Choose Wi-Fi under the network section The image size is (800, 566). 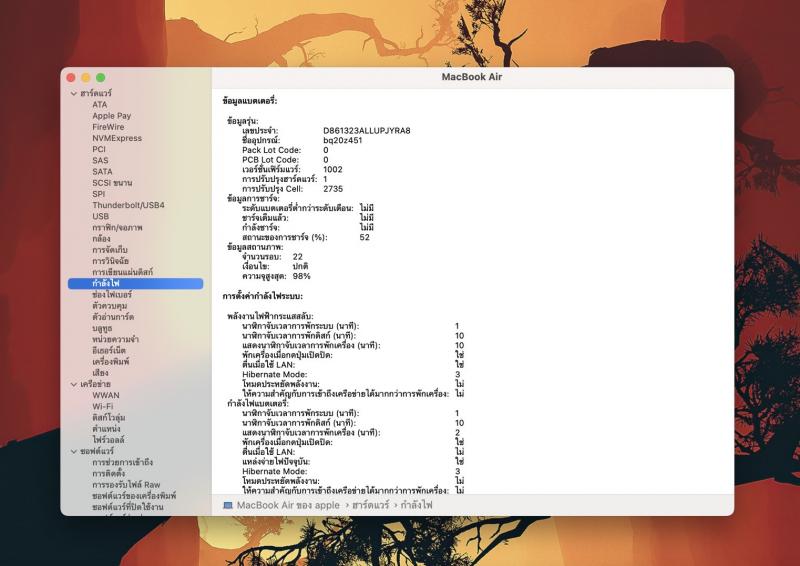click(103, 406)
